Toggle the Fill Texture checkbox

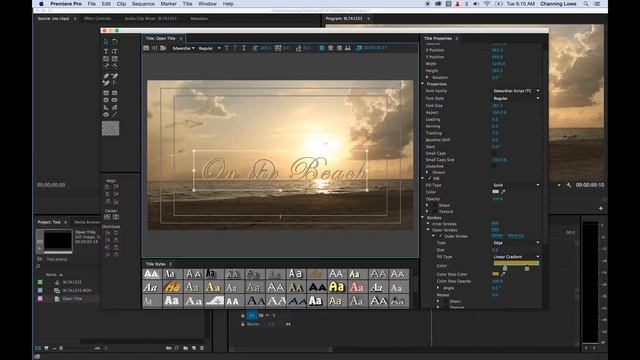(x=435, y=211)
